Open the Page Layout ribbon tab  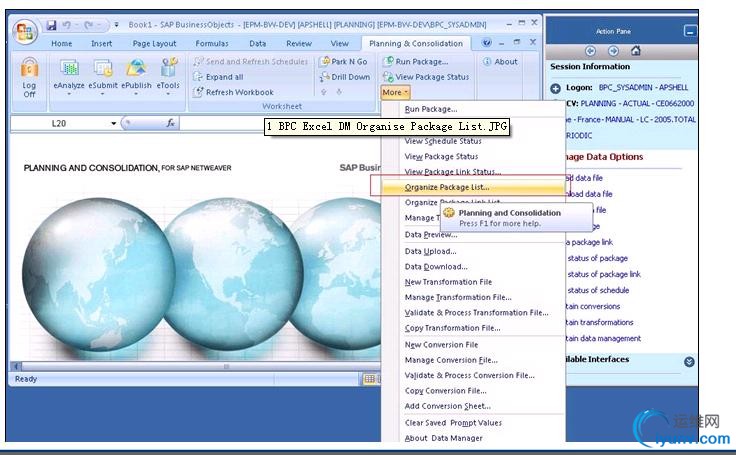[154, 44]
